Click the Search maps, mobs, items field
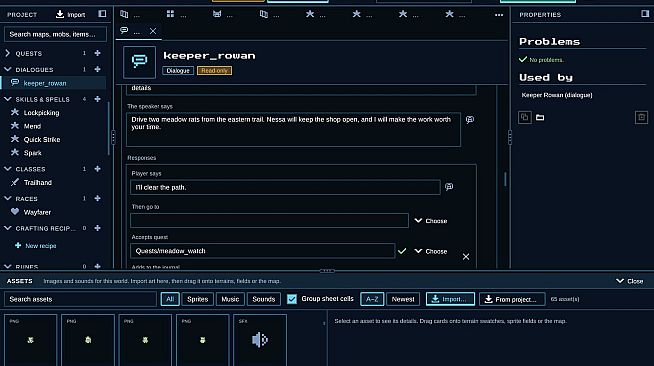The width and height of the screenshot is (654, 366). coord(55,34)
